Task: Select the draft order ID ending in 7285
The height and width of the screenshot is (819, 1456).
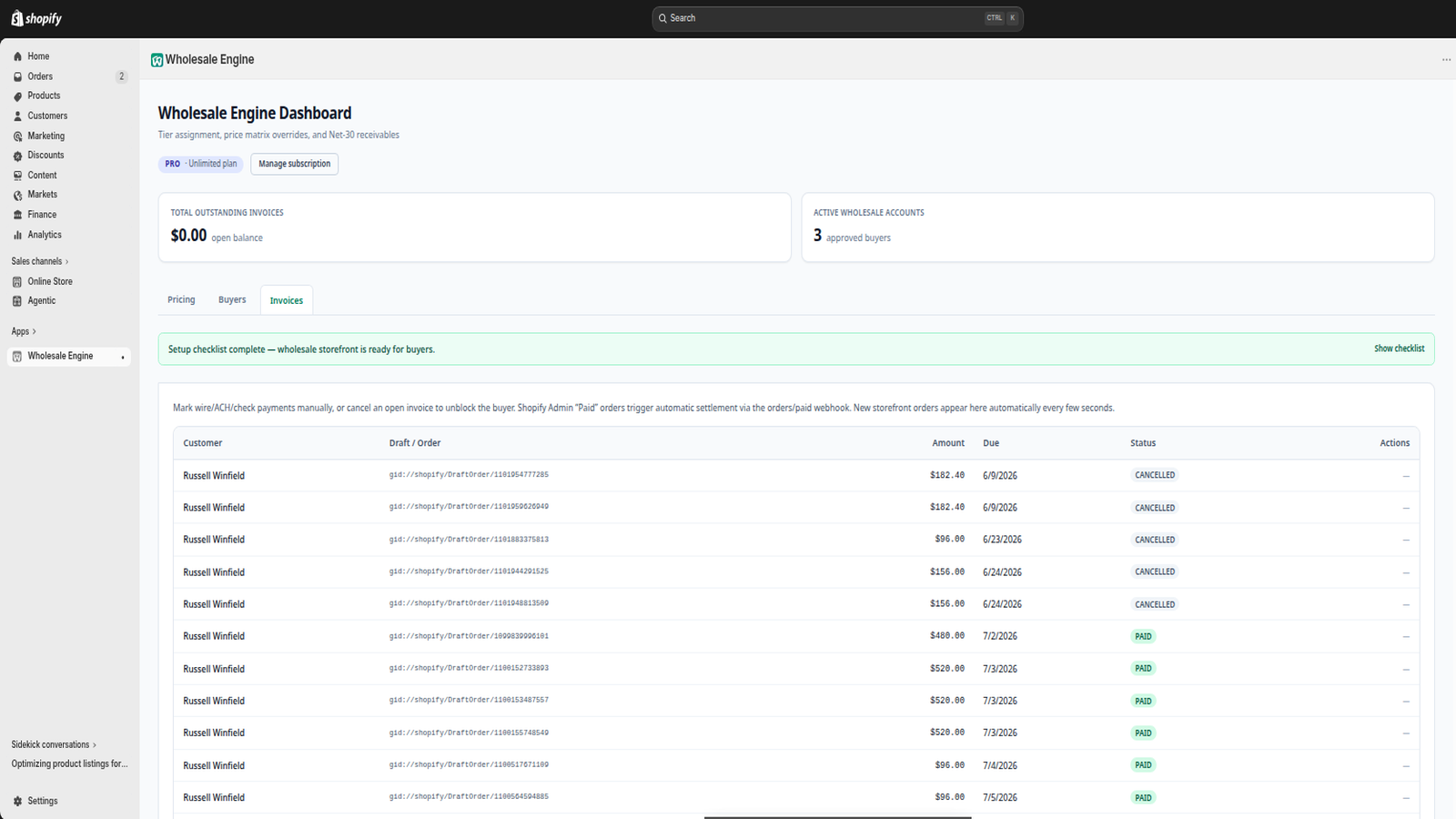Action: pos(469,475)
